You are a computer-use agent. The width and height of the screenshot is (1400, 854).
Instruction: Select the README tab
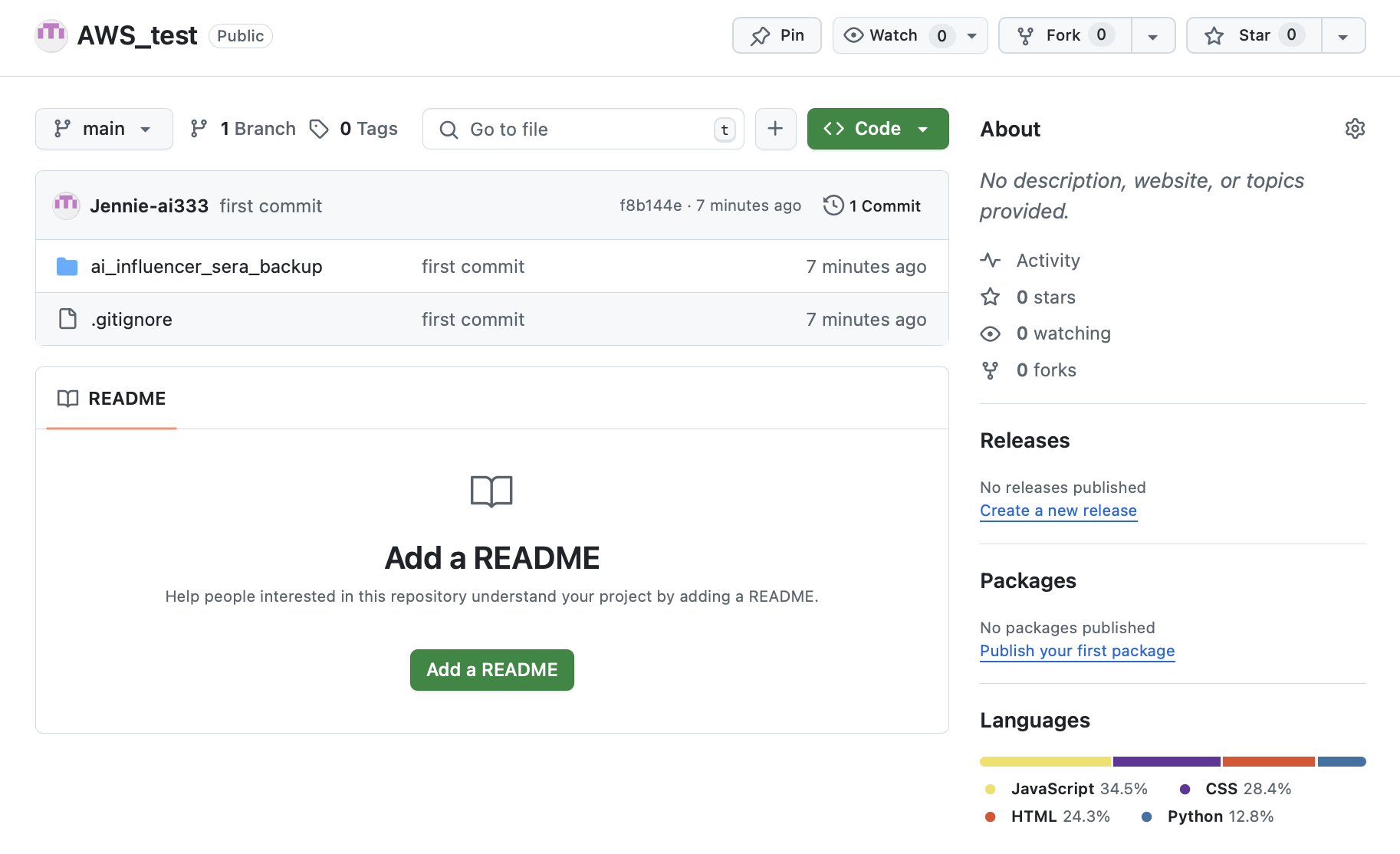pos(112,399)
